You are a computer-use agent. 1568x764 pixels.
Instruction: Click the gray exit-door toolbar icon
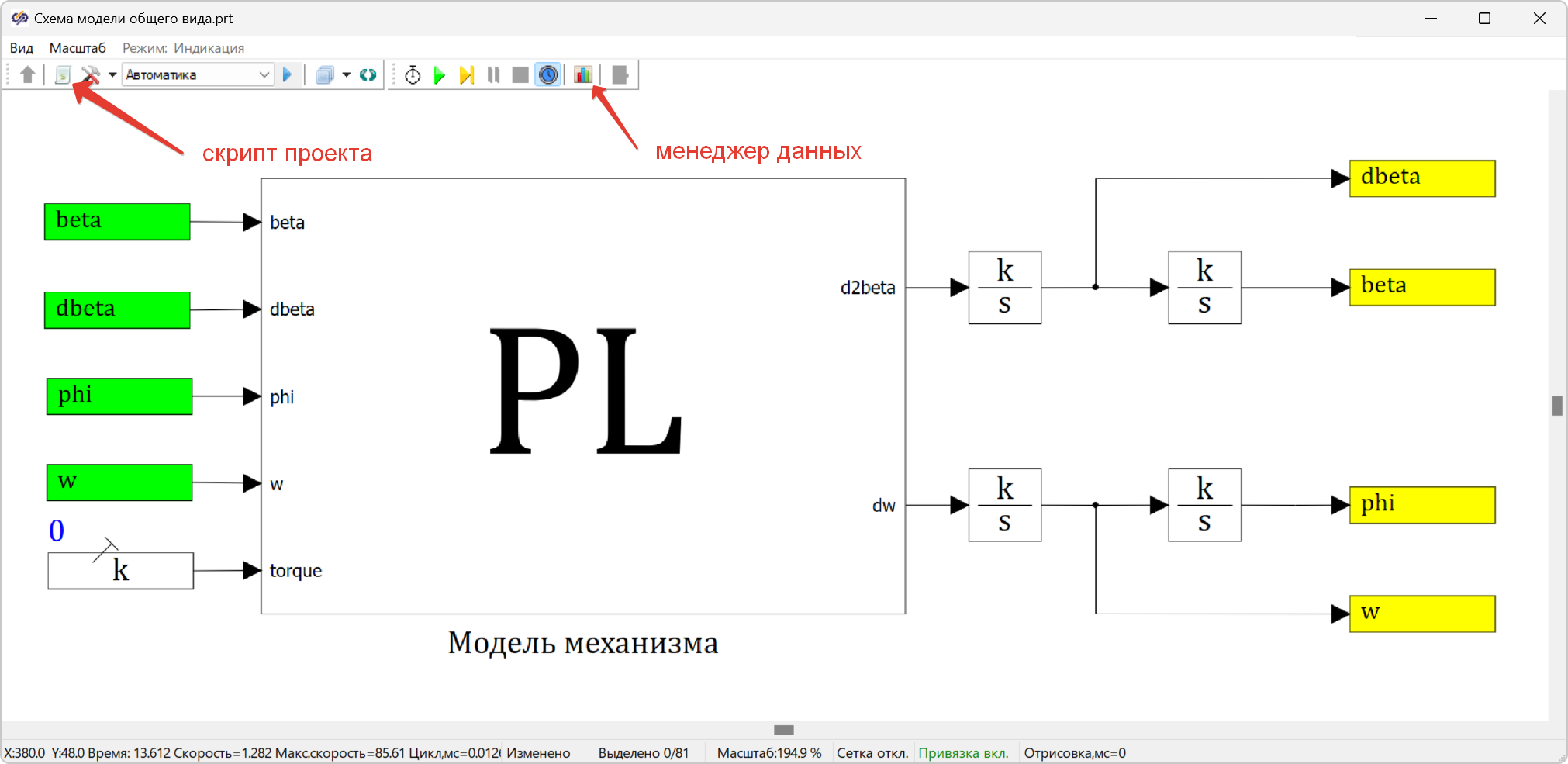point(620,74)
